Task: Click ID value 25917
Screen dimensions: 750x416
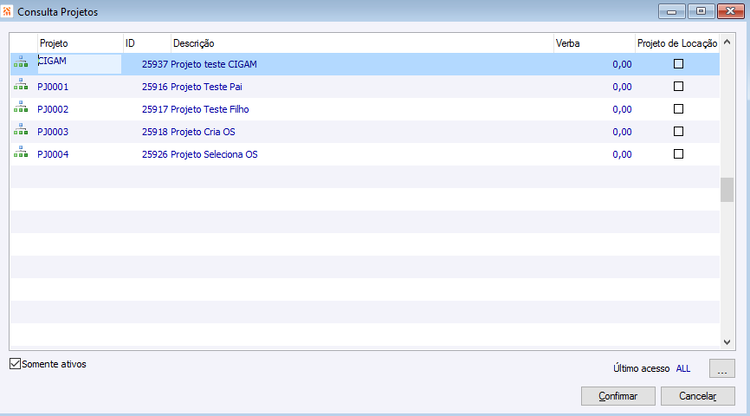Action: (x=155, y=109)
